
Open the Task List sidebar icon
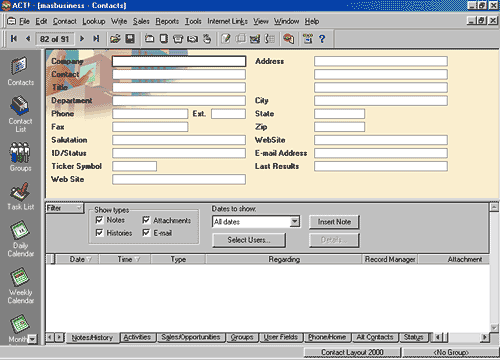click(20, 196)
